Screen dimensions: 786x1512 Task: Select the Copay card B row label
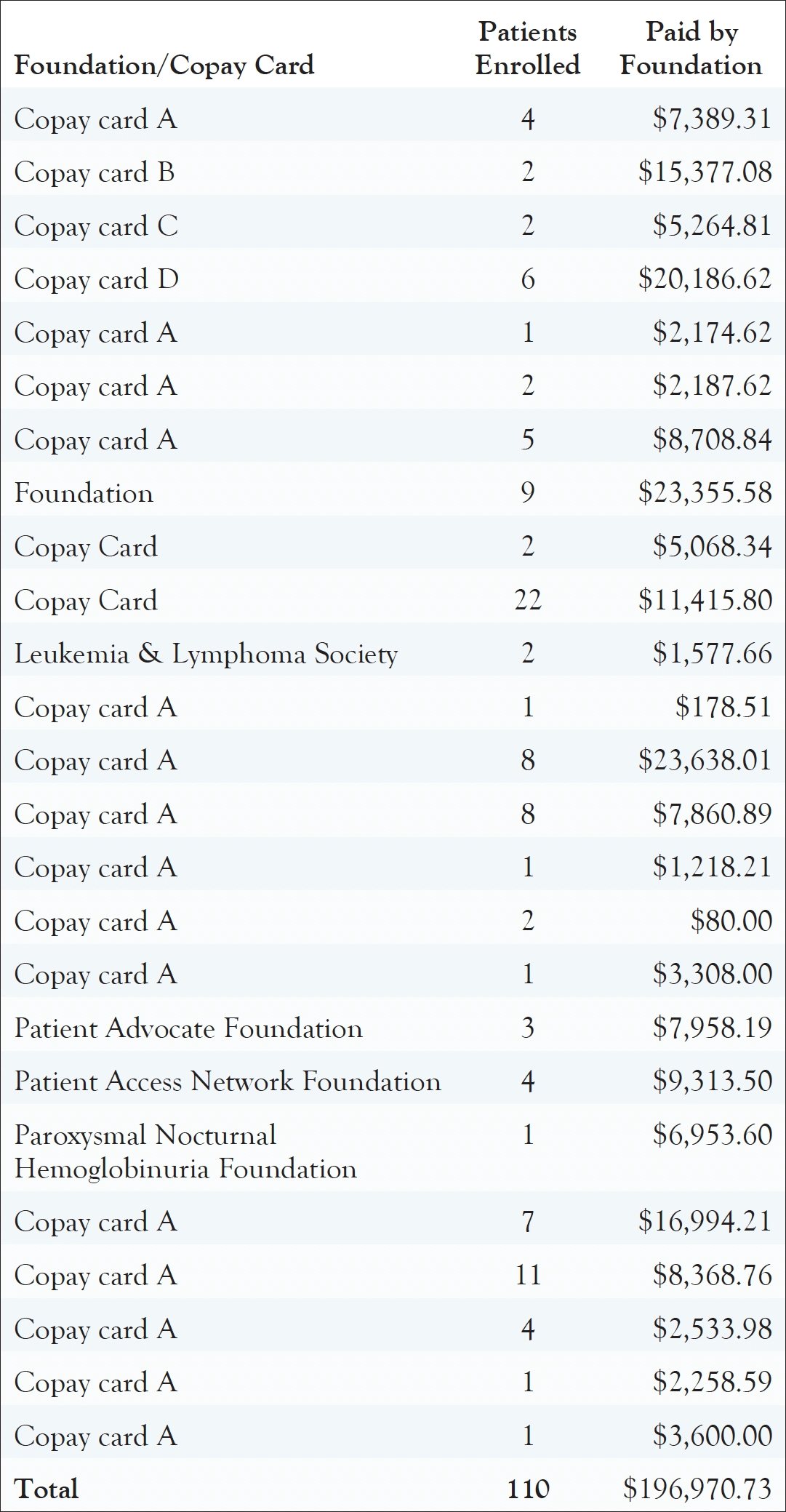[x=95, y=172]
